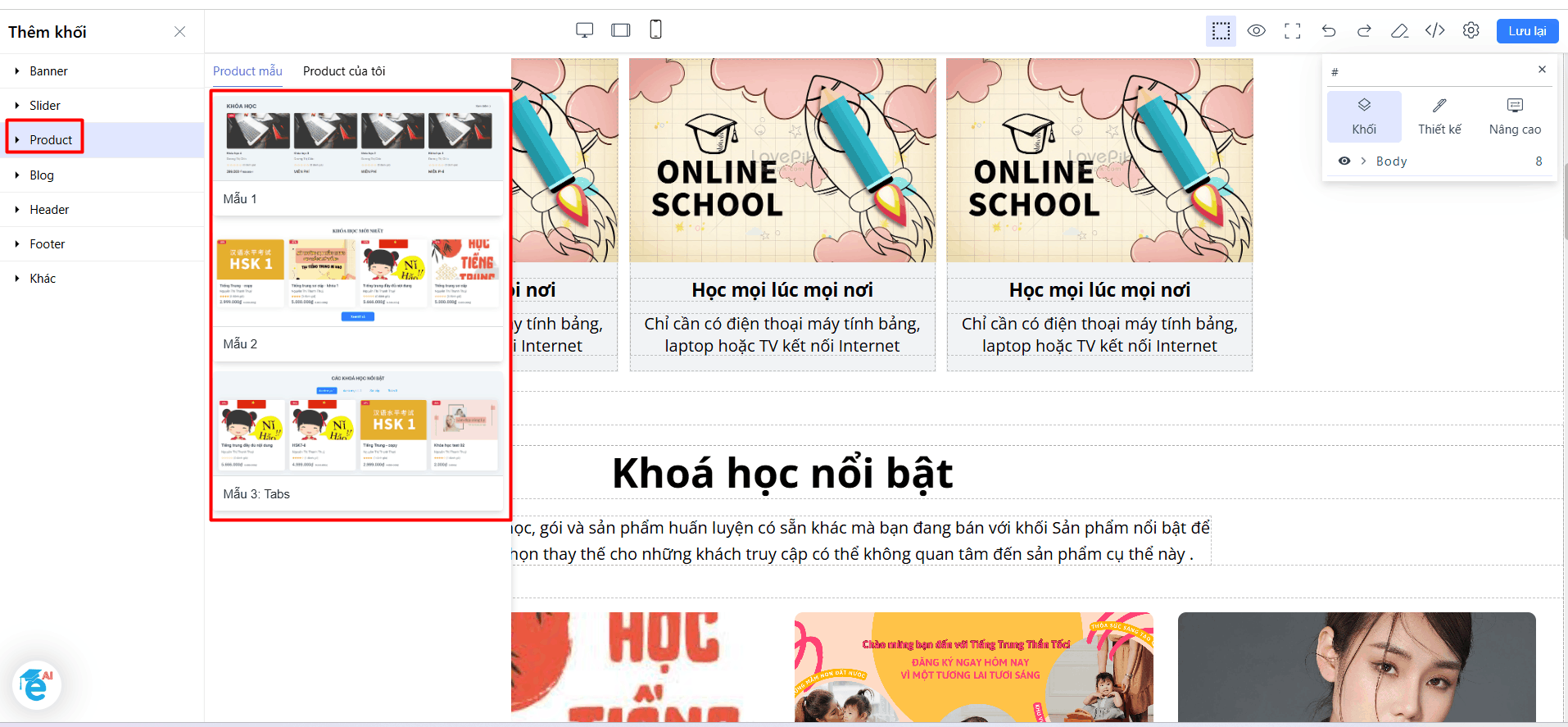1568x727 pixels.
Task: Select the woman portrait course image
Action: click(1357, 667)
